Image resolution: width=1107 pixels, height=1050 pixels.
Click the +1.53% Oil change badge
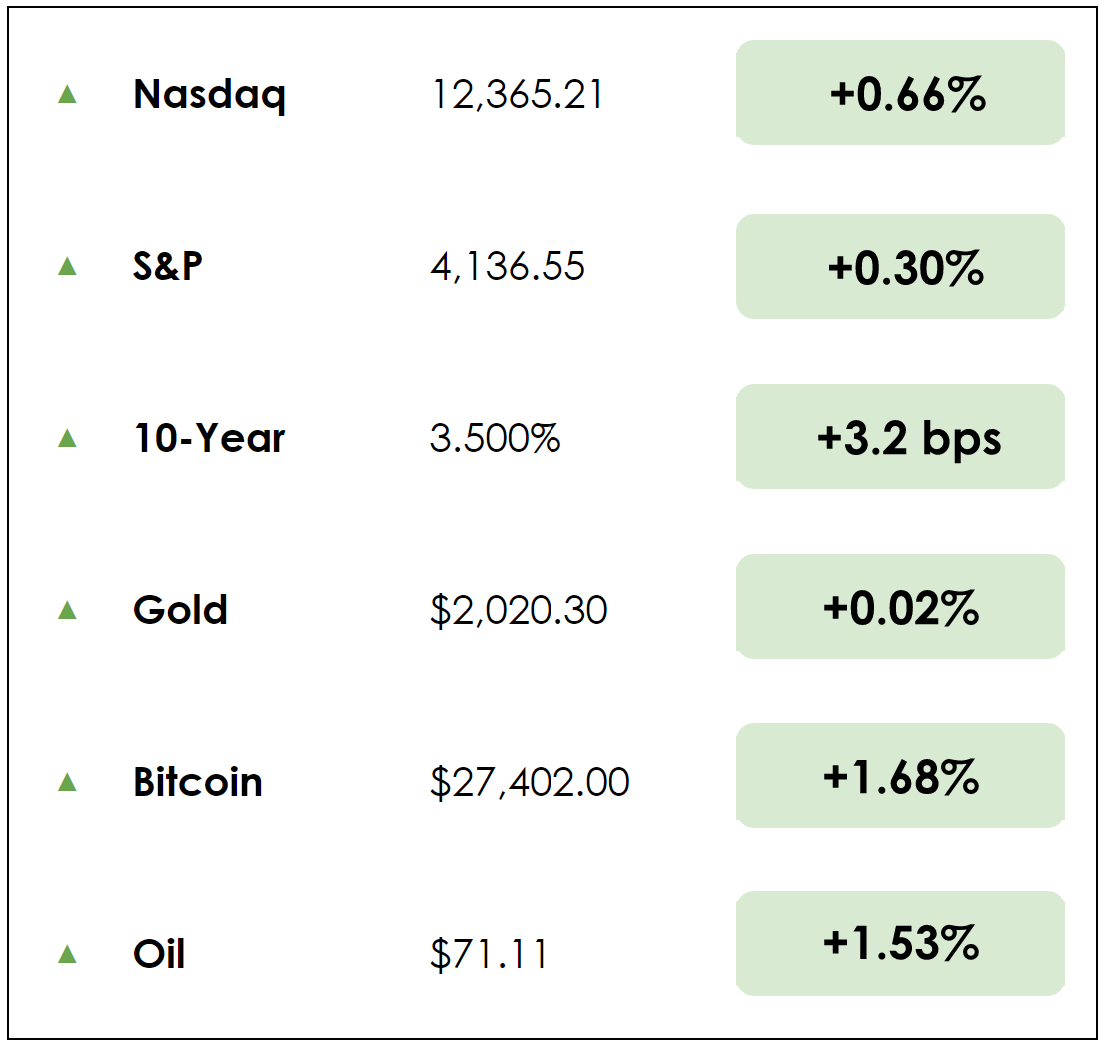click(900, 943)
